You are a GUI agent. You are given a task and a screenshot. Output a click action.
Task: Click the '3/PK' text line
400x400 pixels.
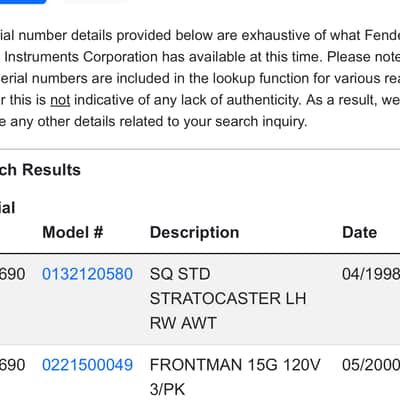[x=167, y=389]
